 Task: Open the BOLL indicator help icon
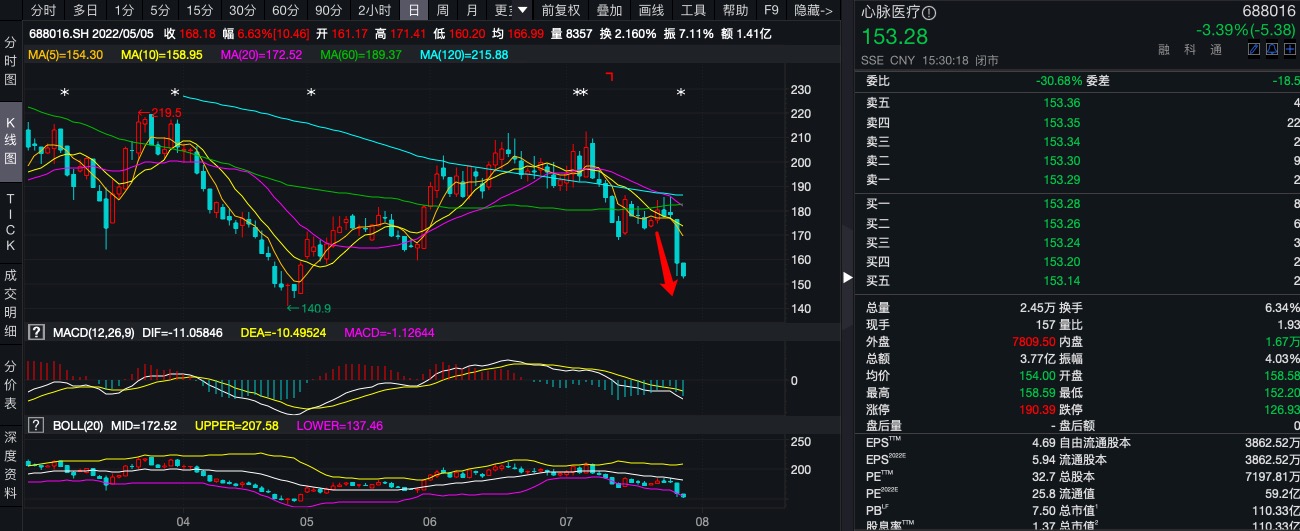point(37,426)
